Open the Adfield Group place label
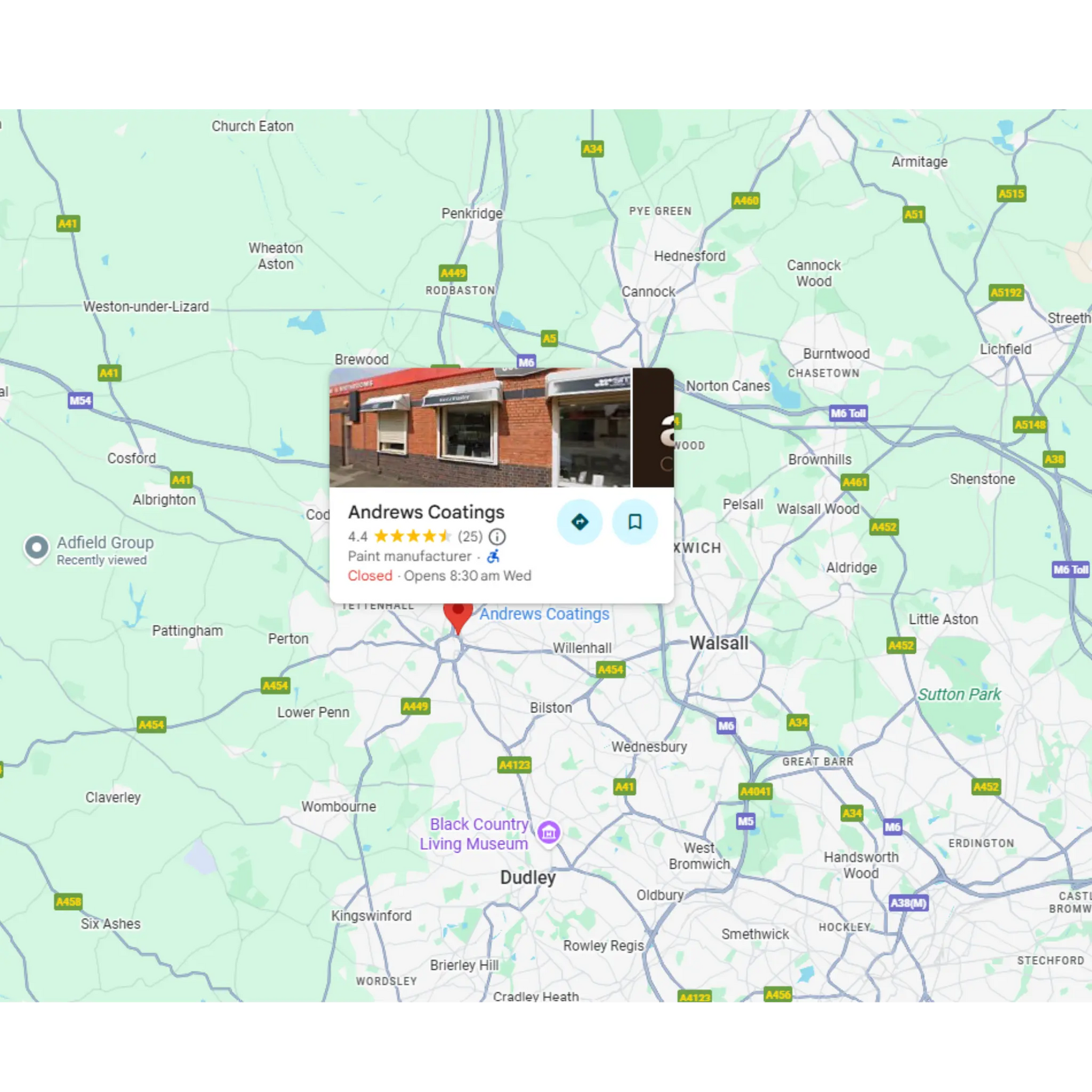Image resolution: width=1092 pixels, height=1092 pixels. pos(105,542)
